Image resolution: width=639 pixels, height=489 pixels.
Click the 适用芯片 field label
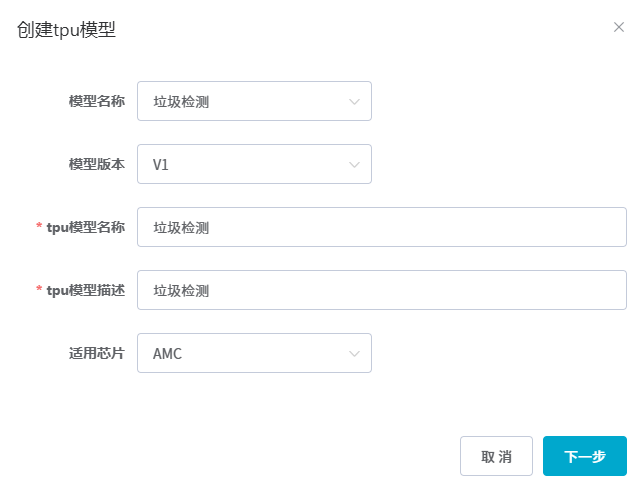coord(96,353)
